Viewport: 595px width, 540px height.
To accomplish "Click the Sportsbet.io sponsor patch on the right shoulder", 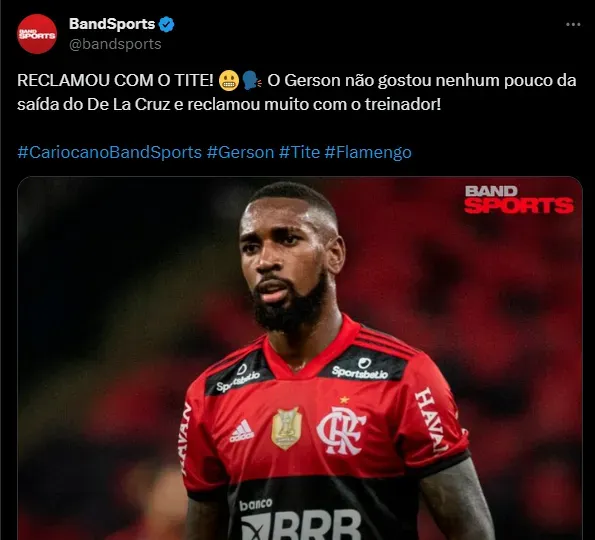I will 360,369.
